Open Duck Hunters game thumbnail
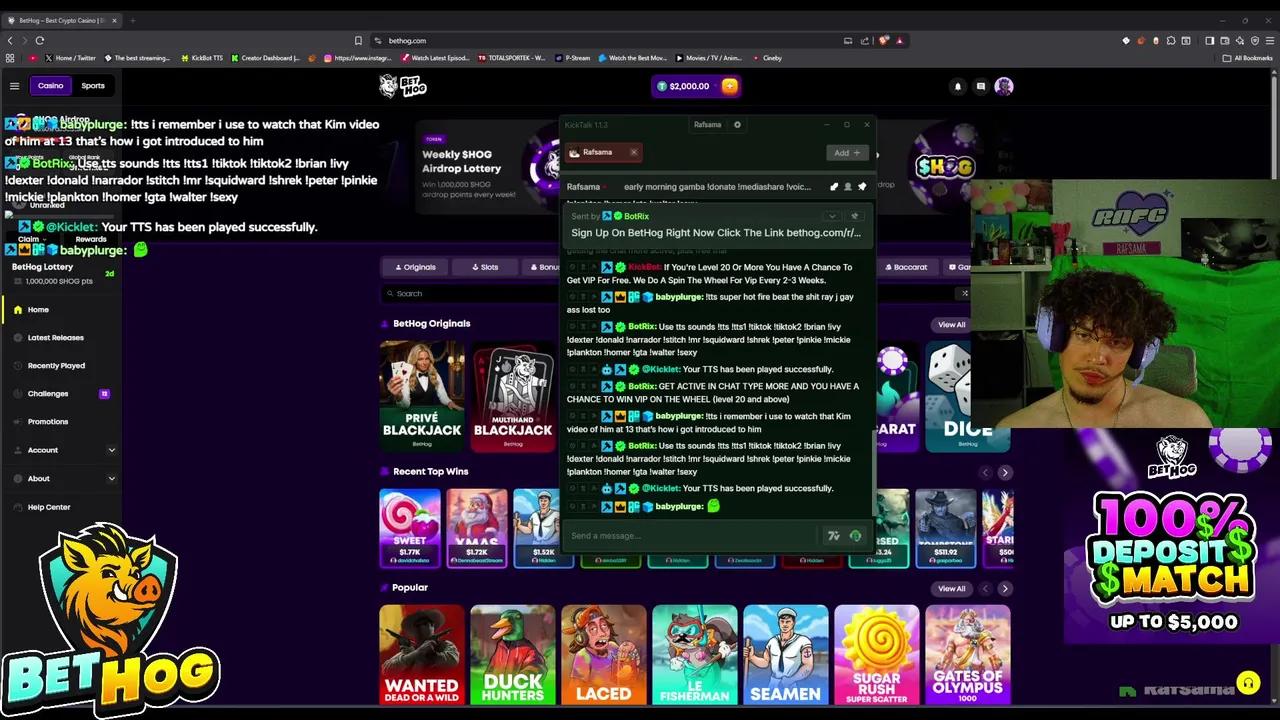Screen dimensions: 1280x720 pos(513,655)
